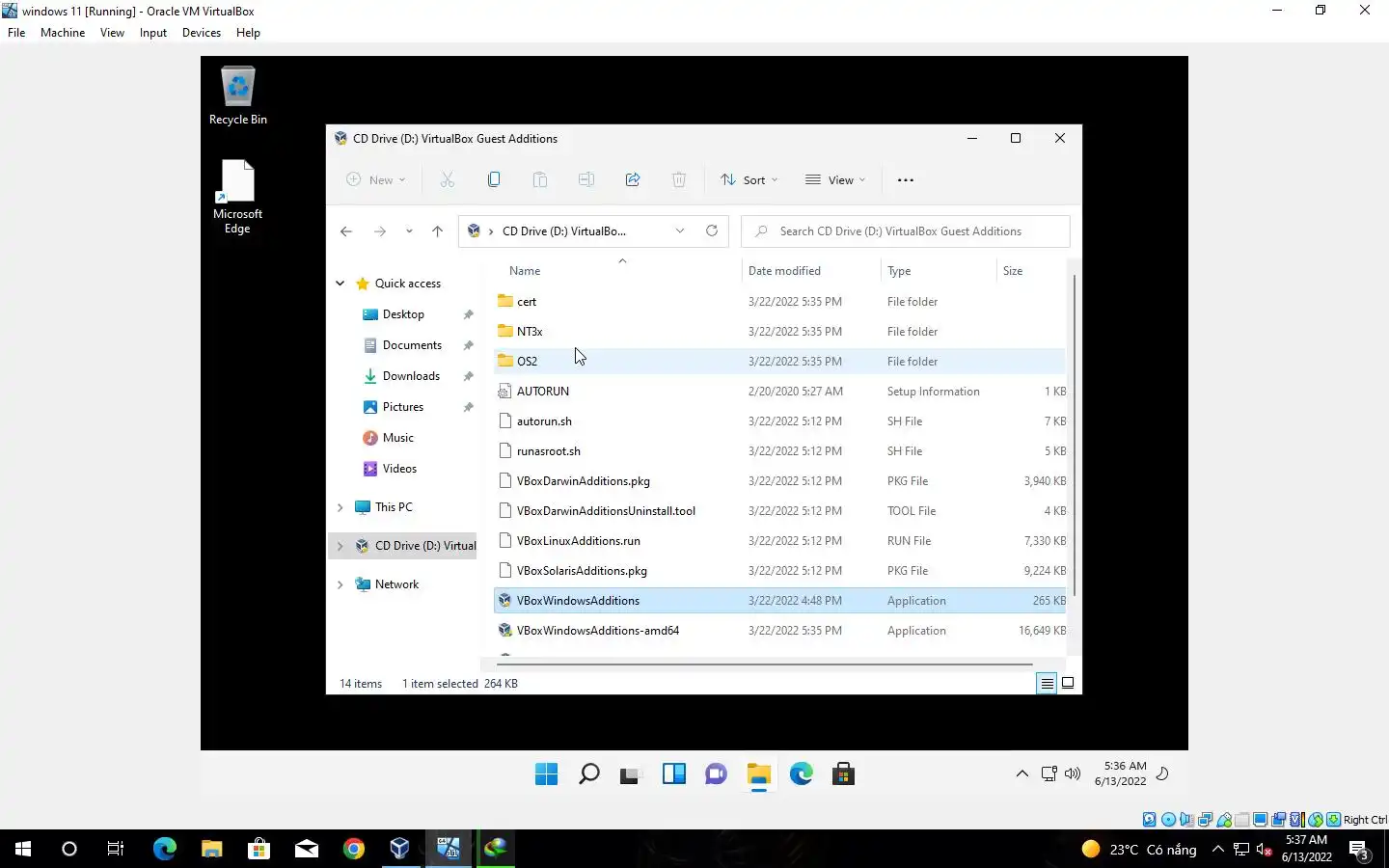
Task: Expand address bar history dropdown
Action: pos(680,231)
